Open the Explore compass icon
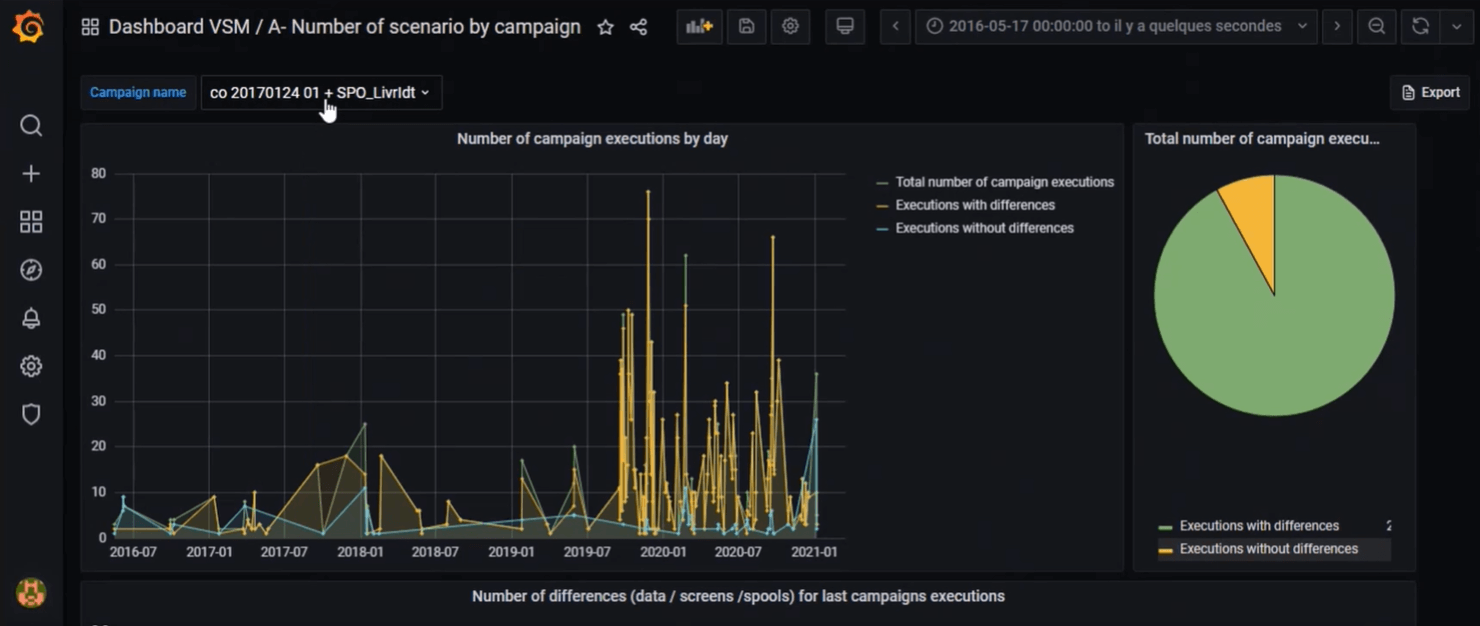 coord(31,270)
